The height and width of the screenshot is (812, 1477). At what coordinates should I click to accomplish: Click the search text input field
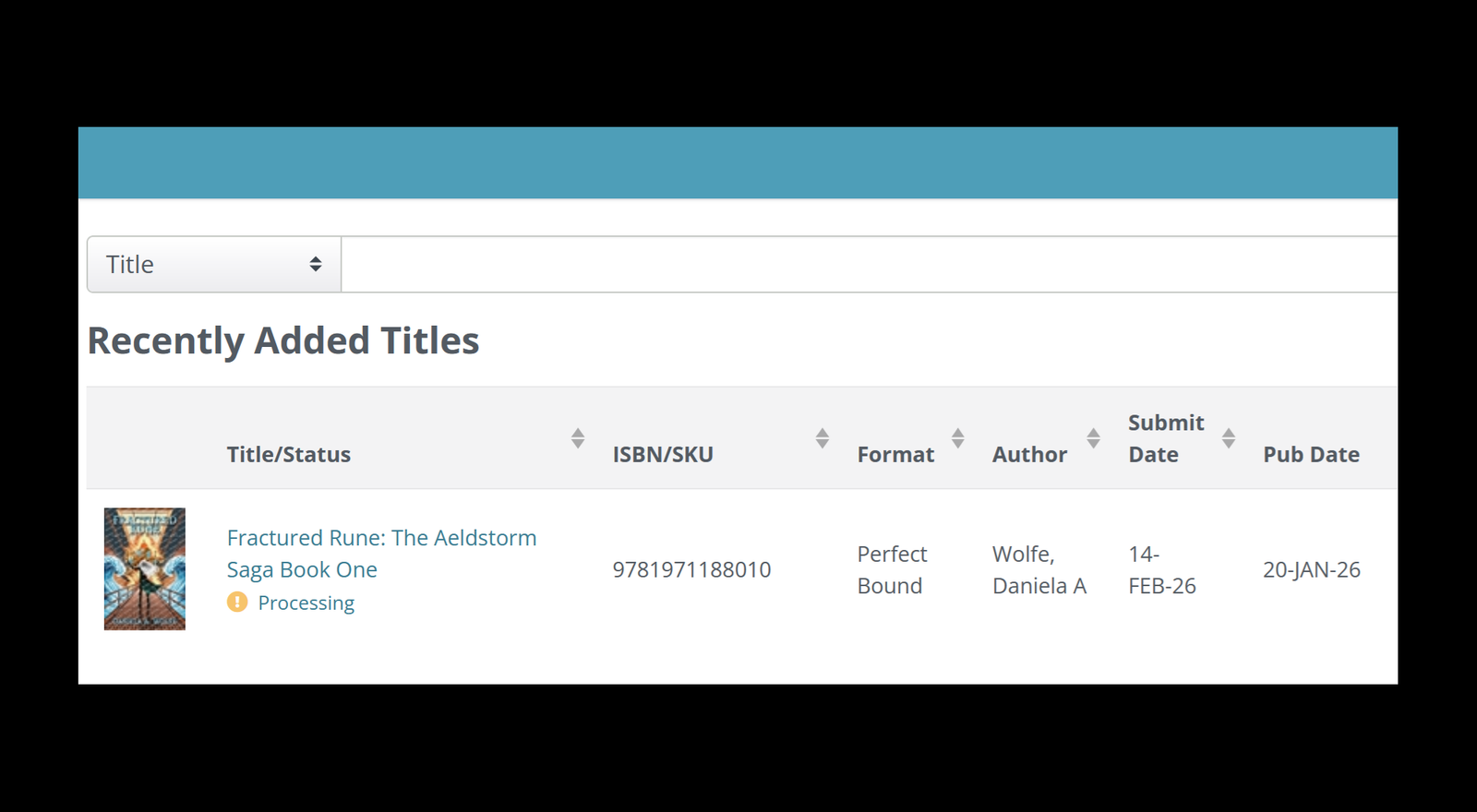(x=868, y=265)
